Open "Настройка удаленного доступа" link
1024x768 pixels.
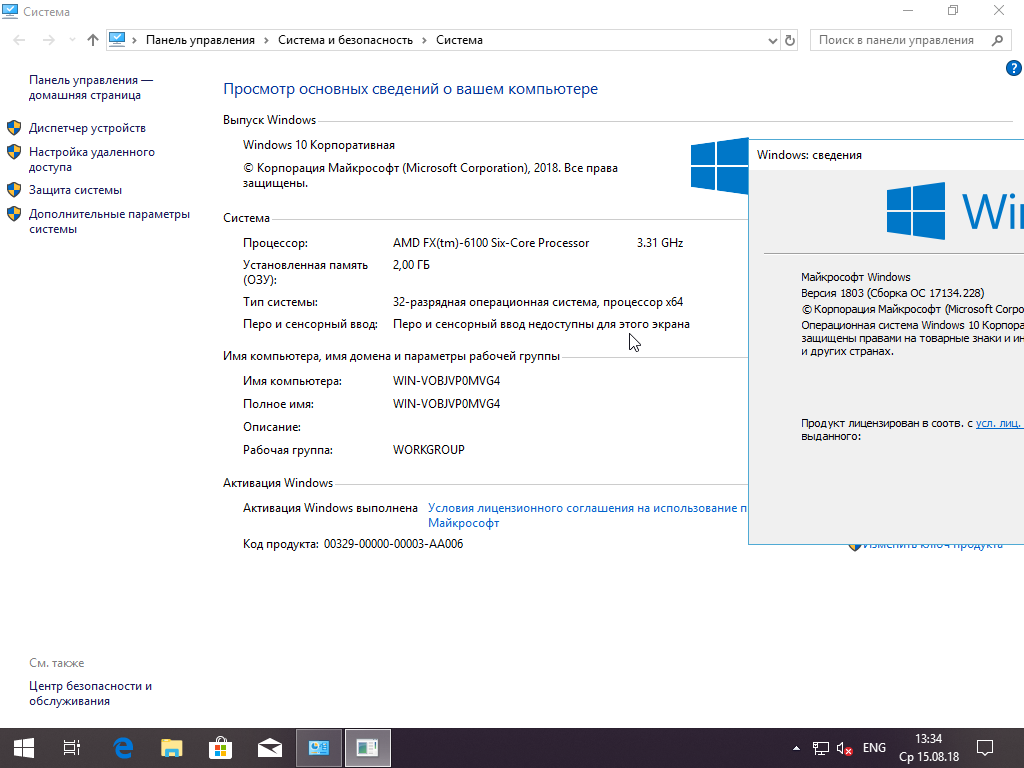[x=91, y=159]
